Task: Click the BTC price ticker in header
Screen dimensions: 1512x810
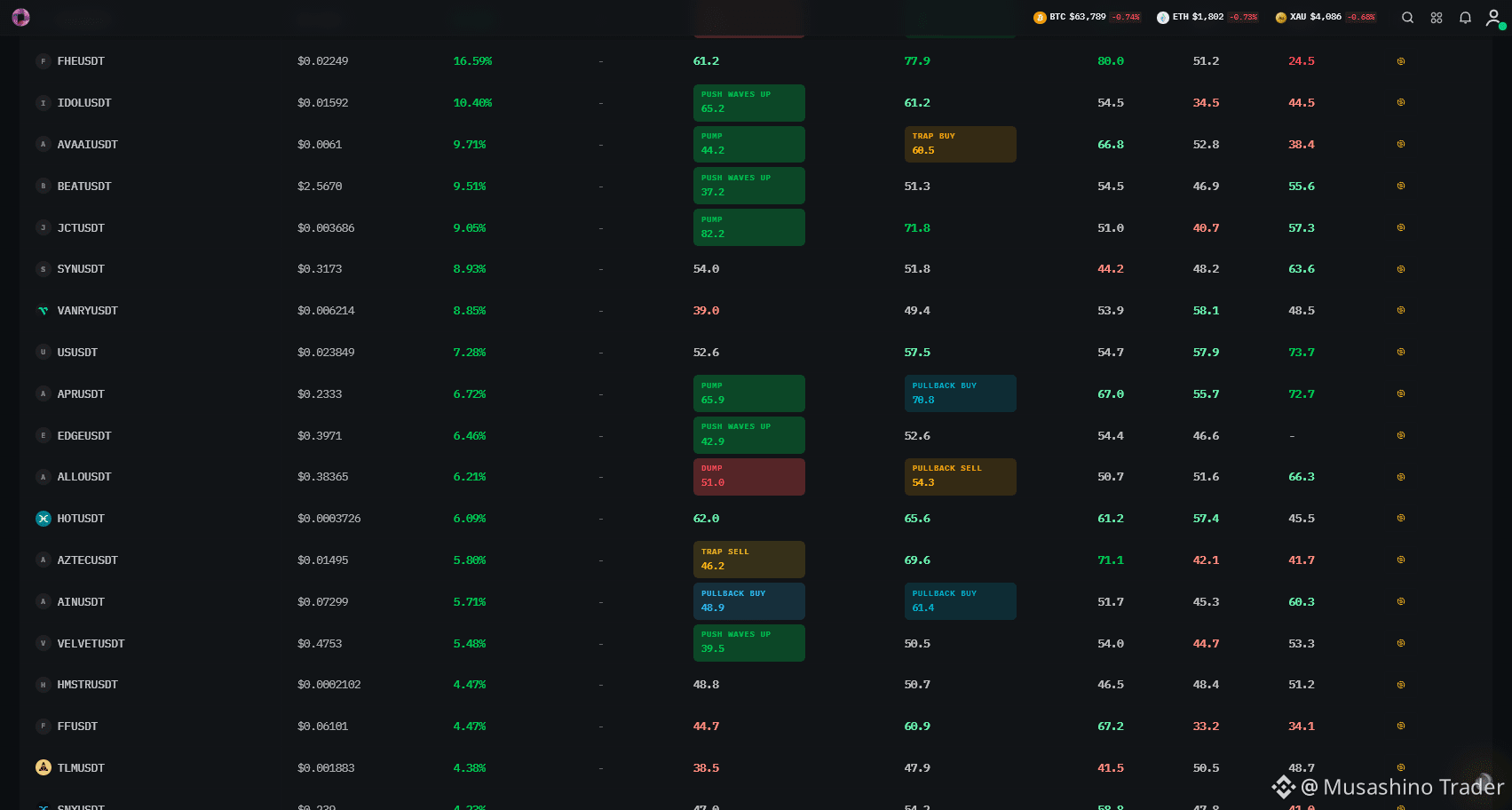Action: 1088,17
